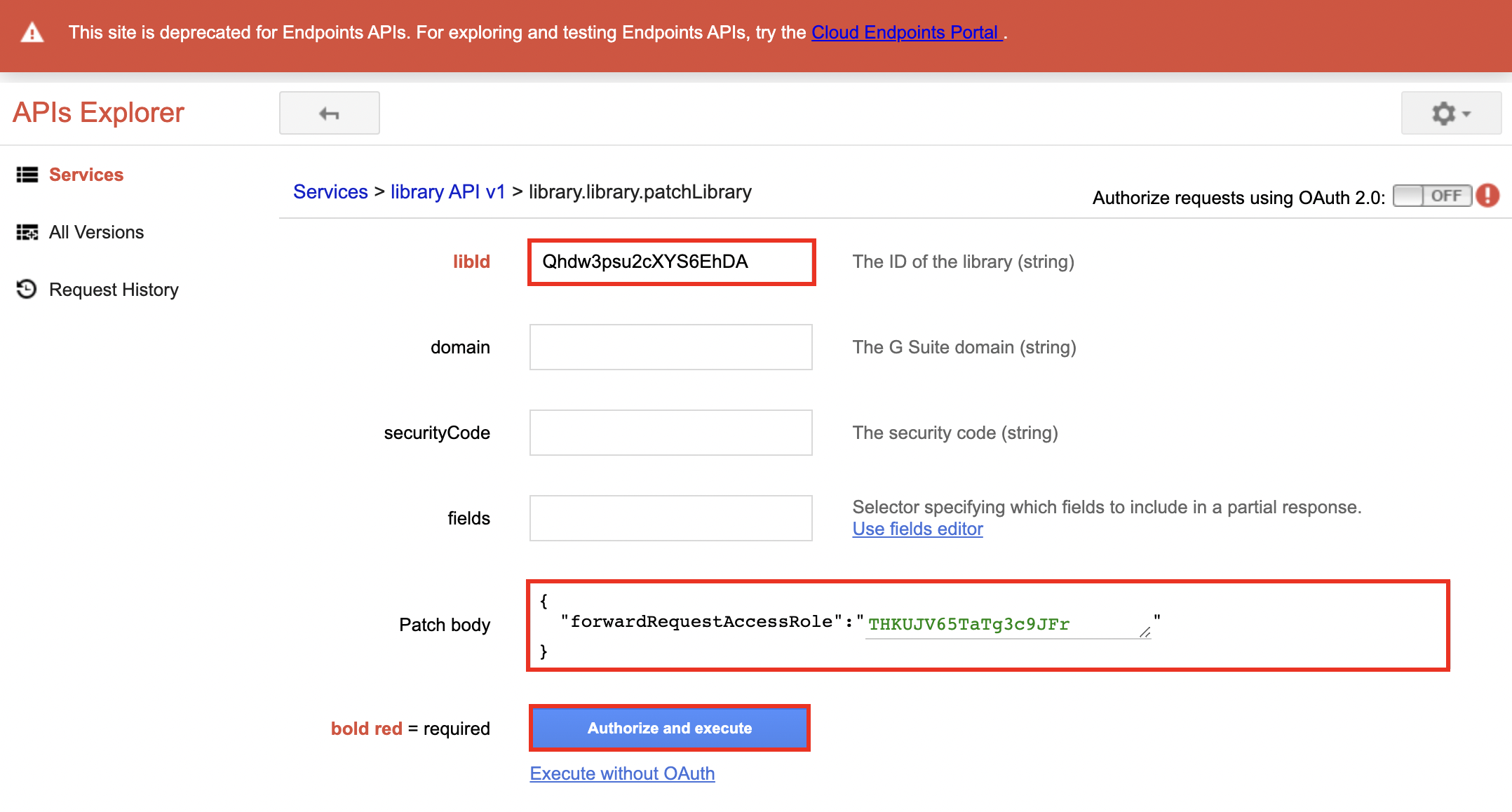The image size is (1512, 812).
Task: Click the warning triangle in the banner
Action: [x=31, y=32]
